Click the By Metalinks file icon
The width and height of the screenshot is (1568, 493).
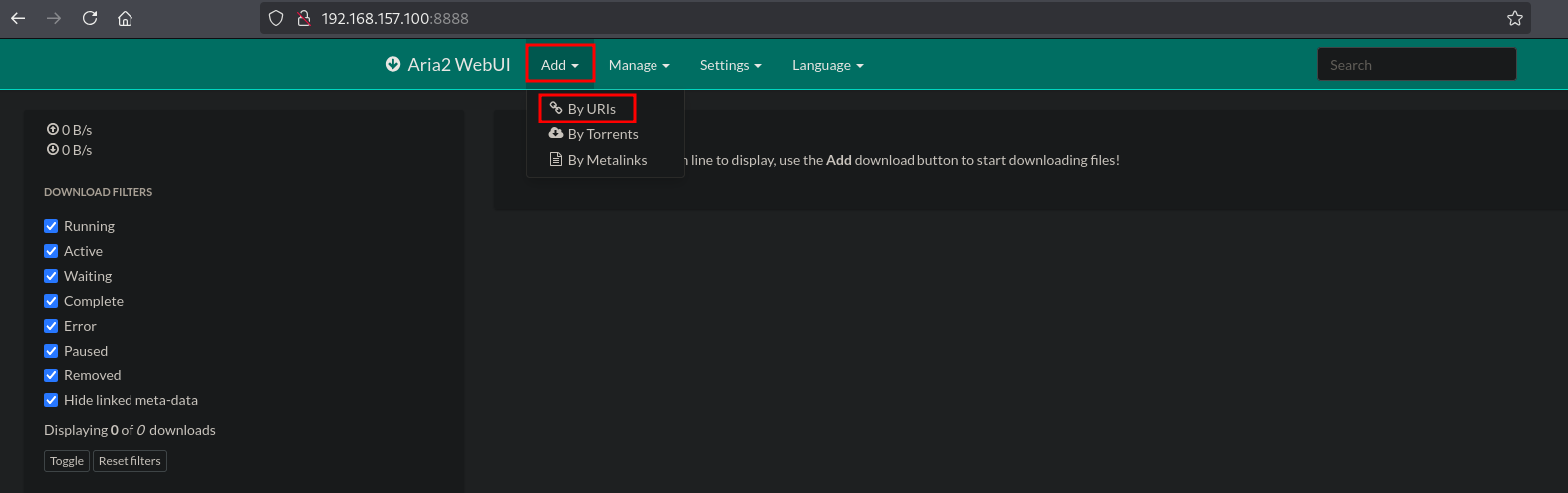[x=556, y=159]
